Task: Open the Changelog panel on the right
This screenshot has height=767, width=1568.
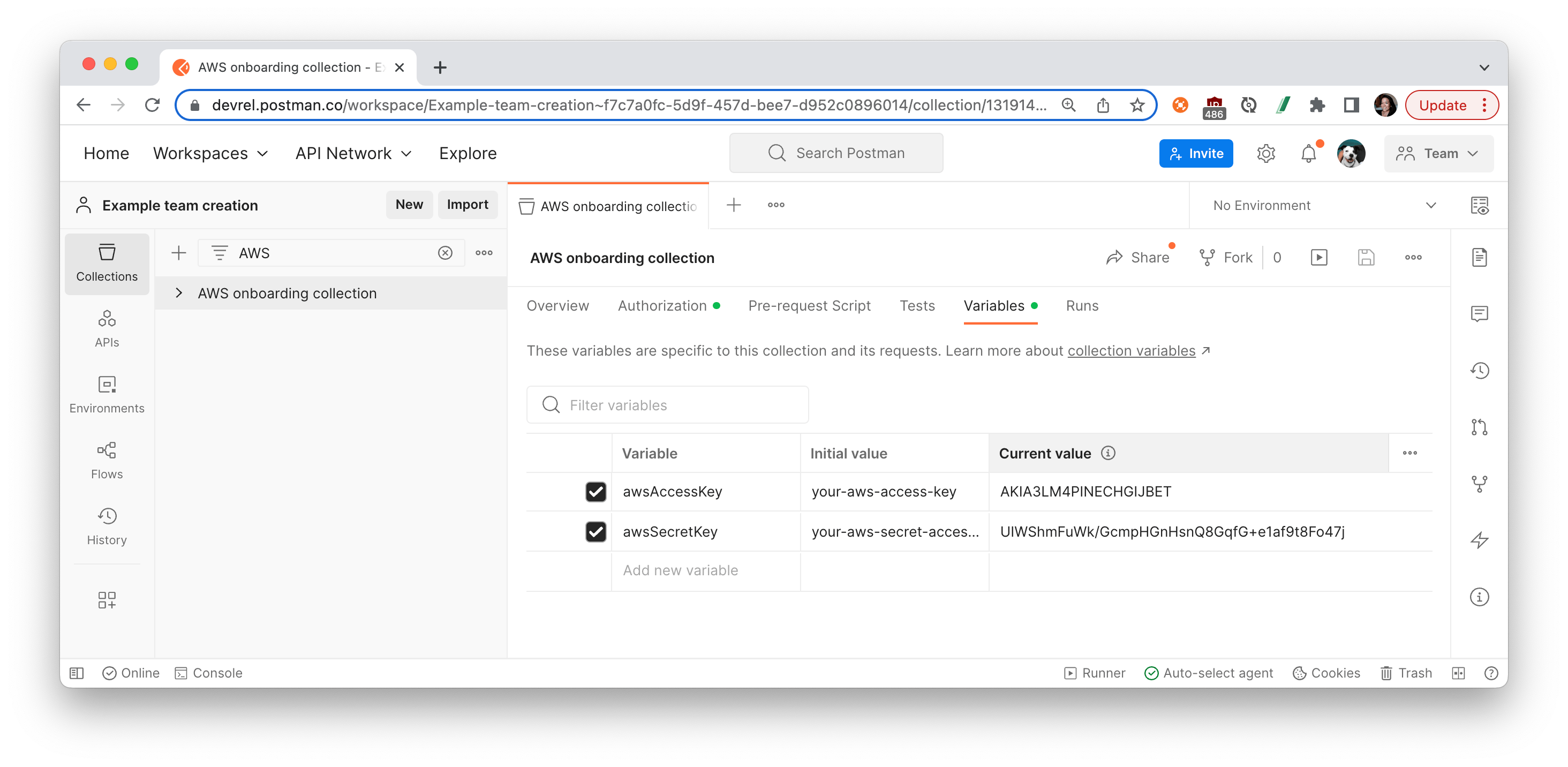Action: pos(1480,370)
